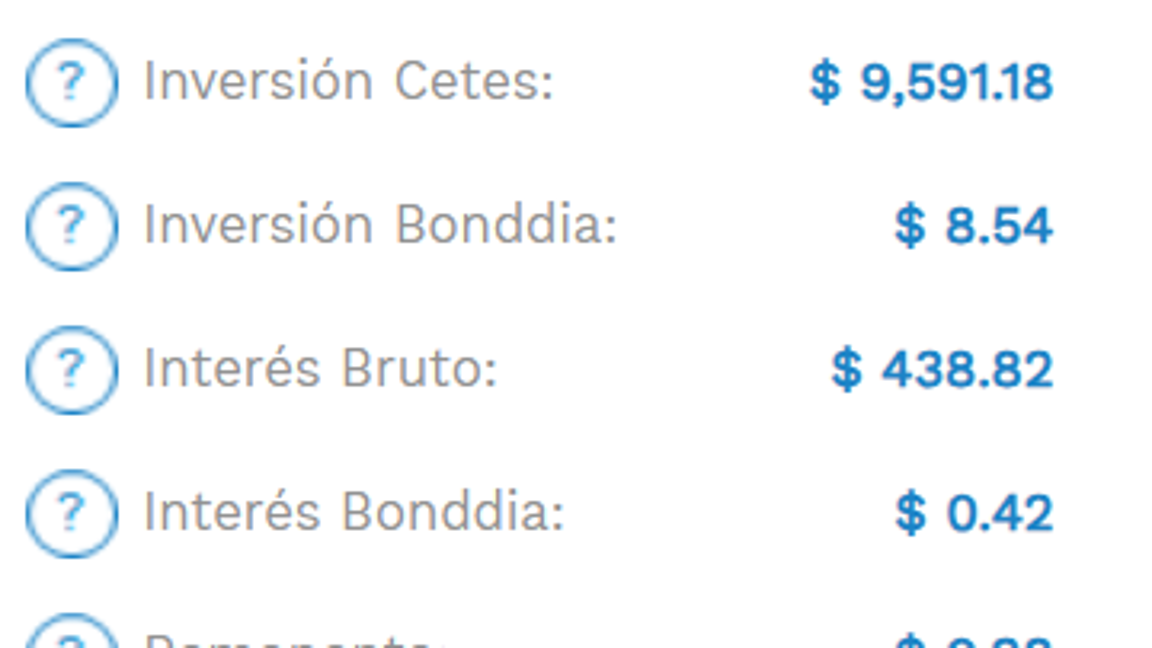Click the word "Bruto" in the third row
The height and width of the screenshot is (648, 1152).
[419, 370]
